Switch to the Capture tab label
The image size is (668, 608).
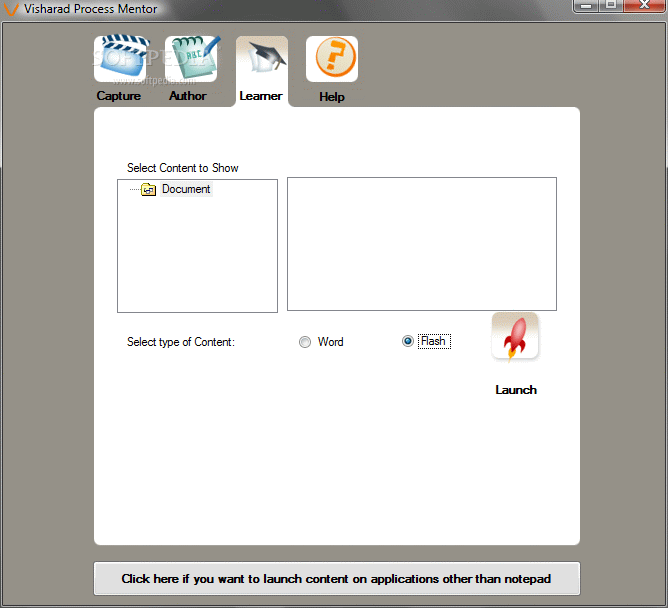118,96
